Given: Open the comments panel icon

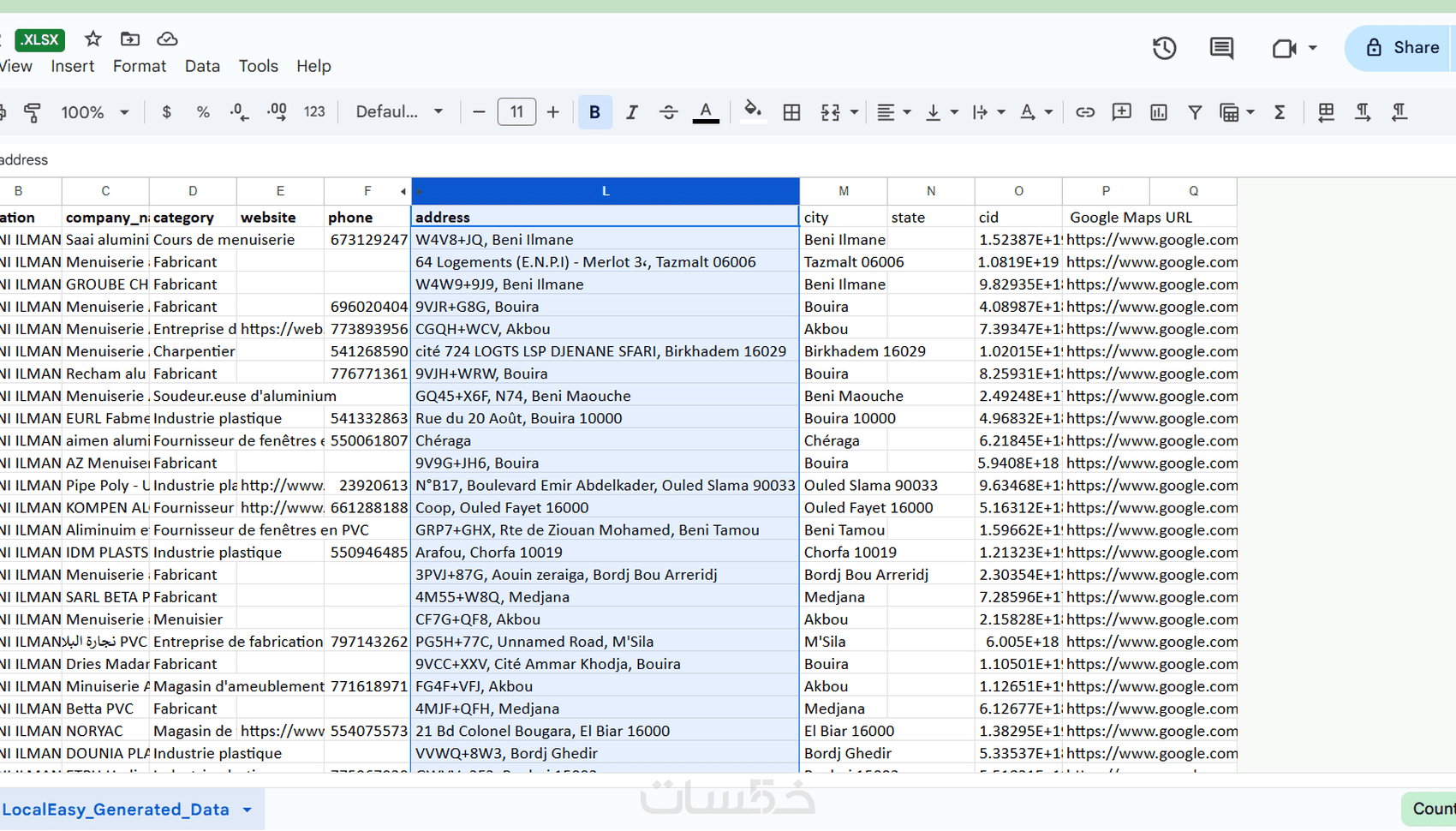Looking at the screenshot, I should pos(1221,48).
